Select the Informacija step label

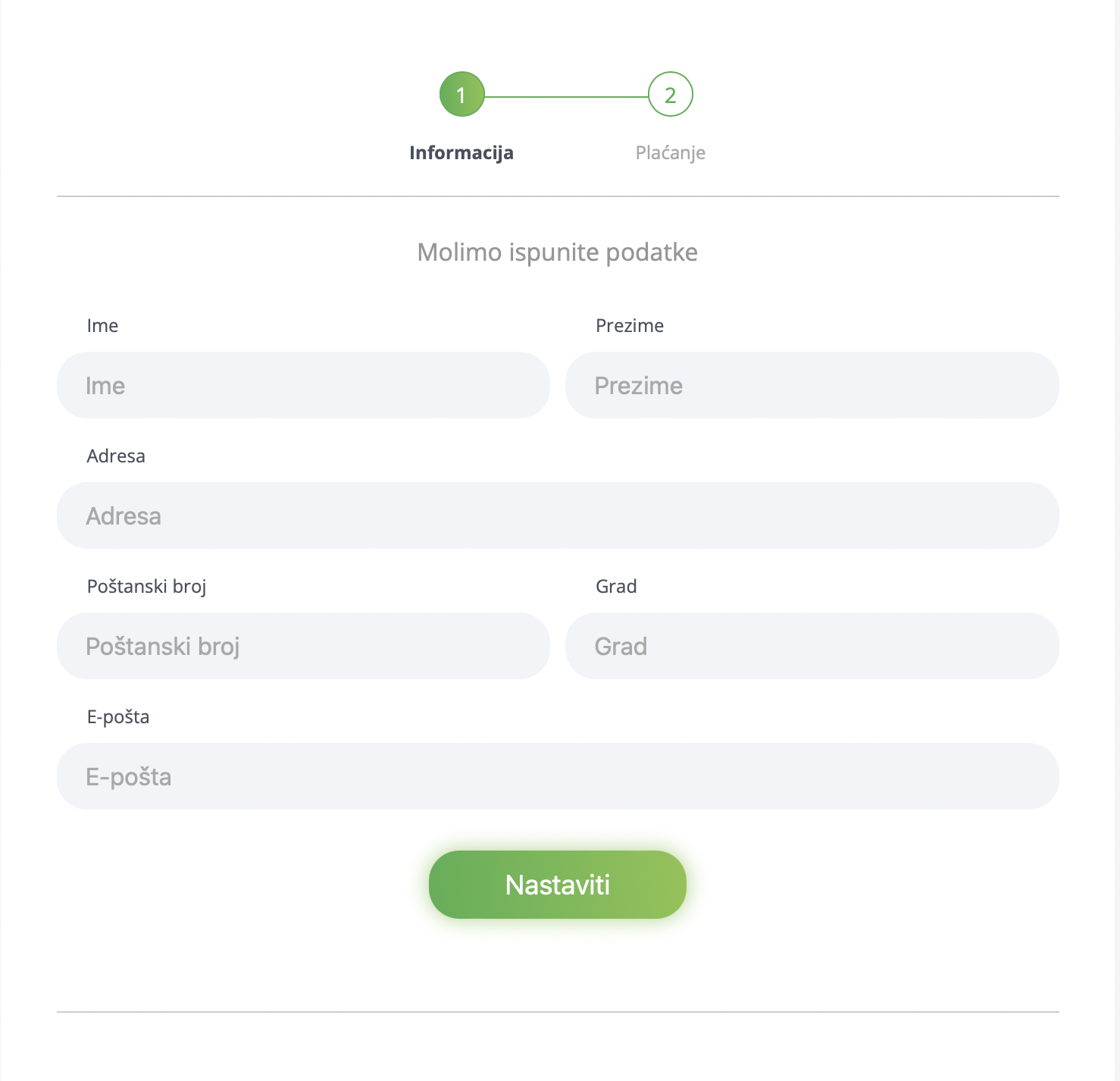[461, 152]
